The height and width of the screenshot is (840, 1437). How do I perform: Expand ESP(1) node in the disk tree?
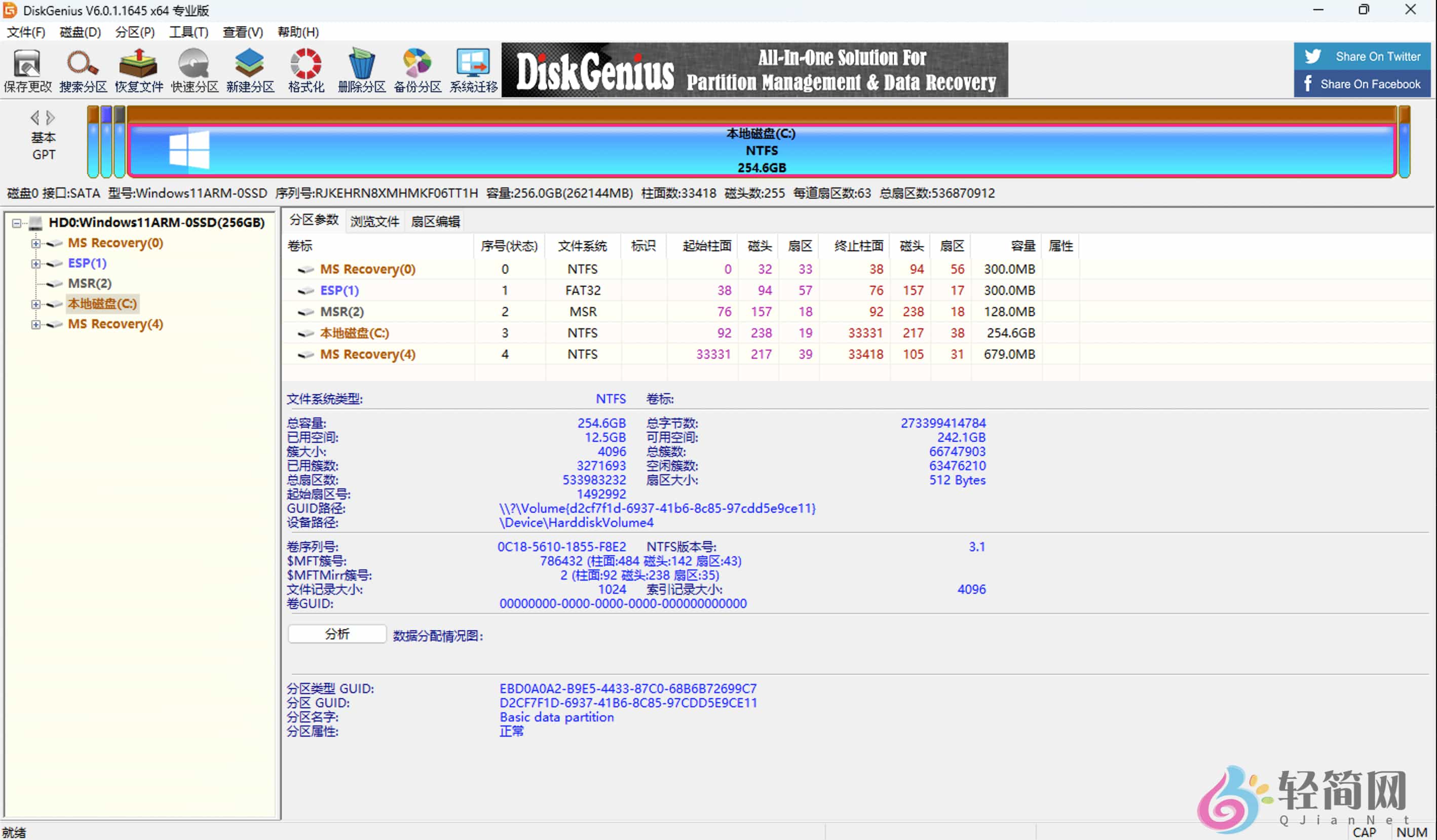coord(35,263)
